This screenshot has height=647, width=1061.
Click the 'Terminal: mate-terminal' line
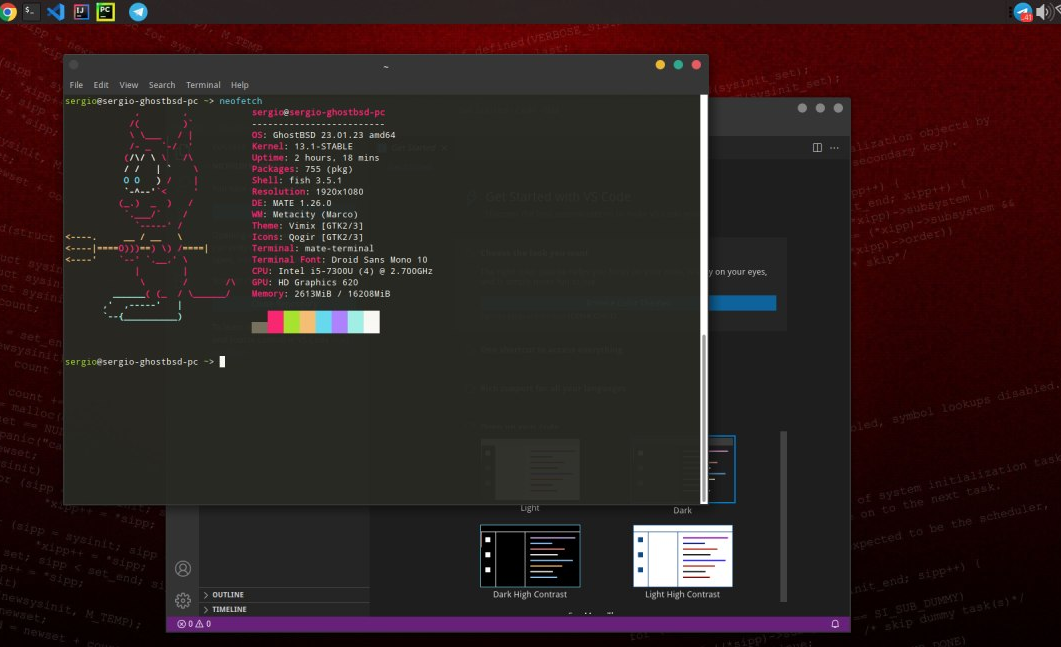click(x=313, y=248)
